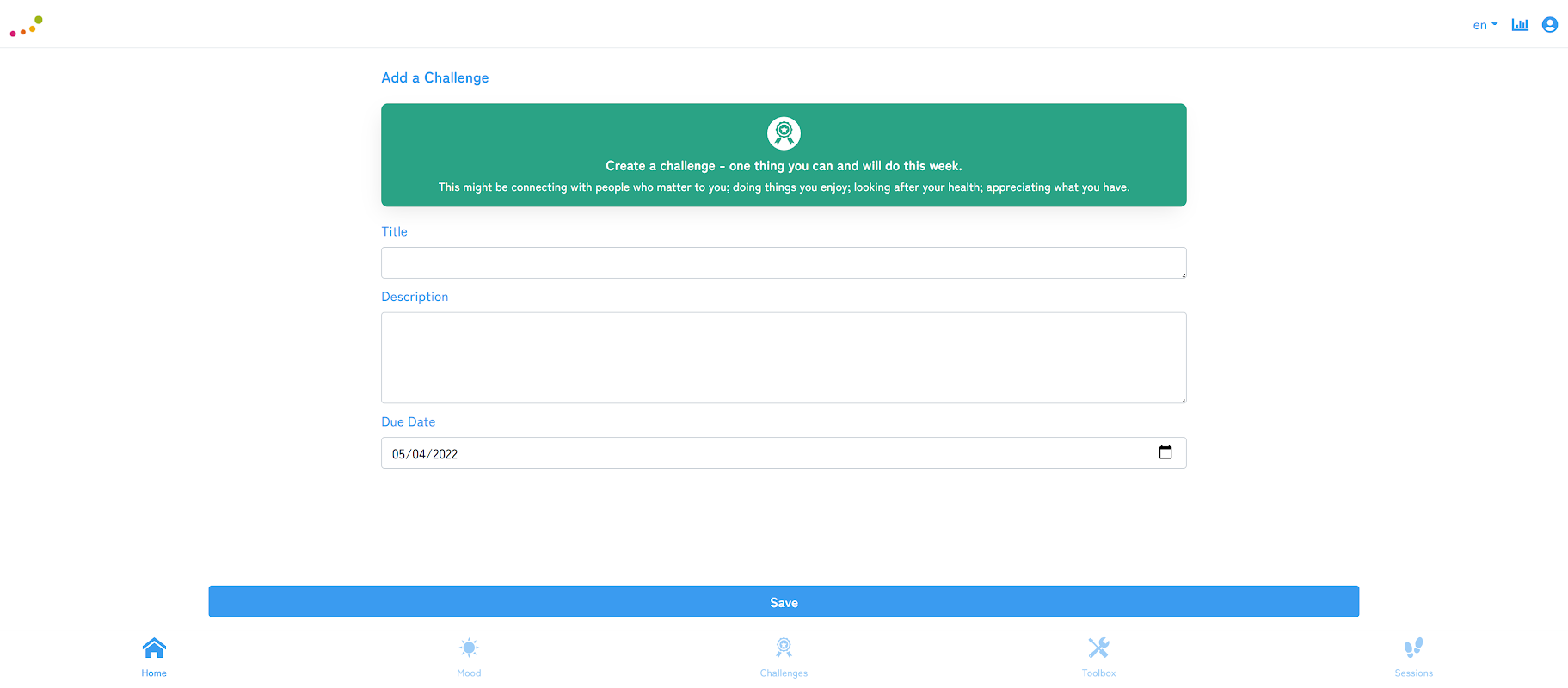Go to the Home tab

pyautogui.click(x=154, y=658)
